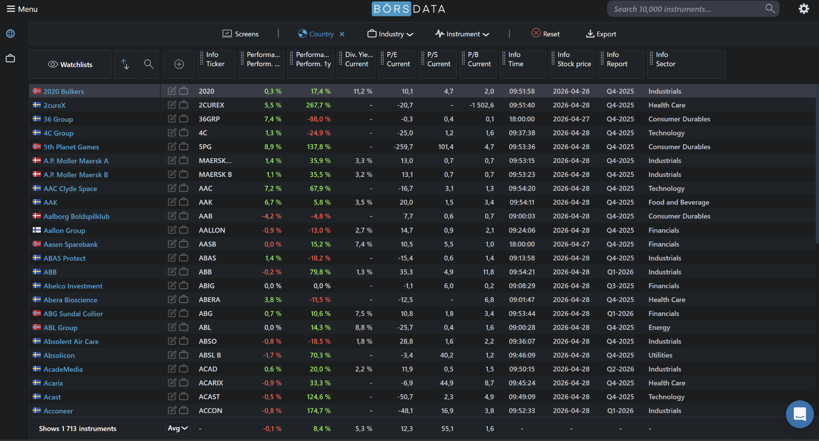Click the portfolio icon for 4C Group
The height and width of the screenshot is (441, 819).
pos(184,133)
